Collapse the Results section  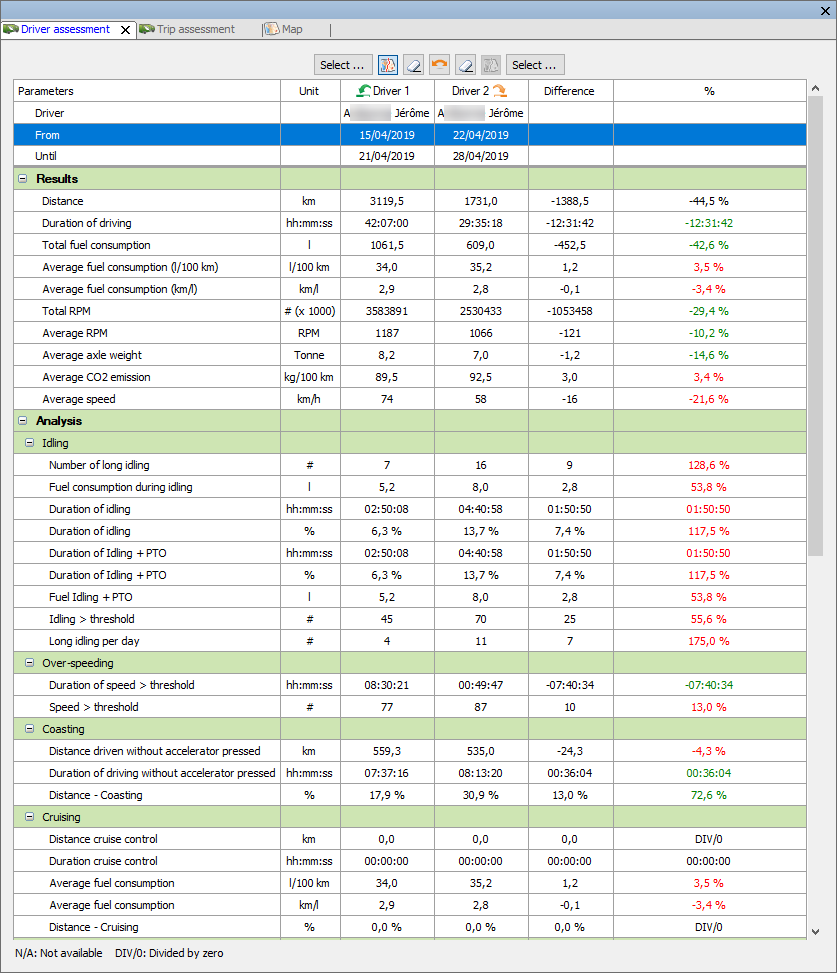point(22,179)
